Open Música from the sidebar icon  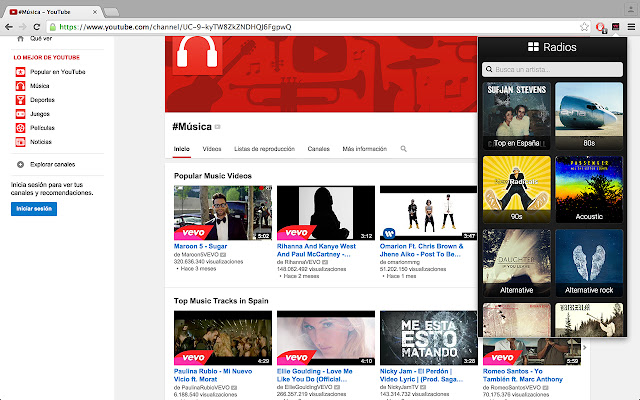[x=20, y=87]
